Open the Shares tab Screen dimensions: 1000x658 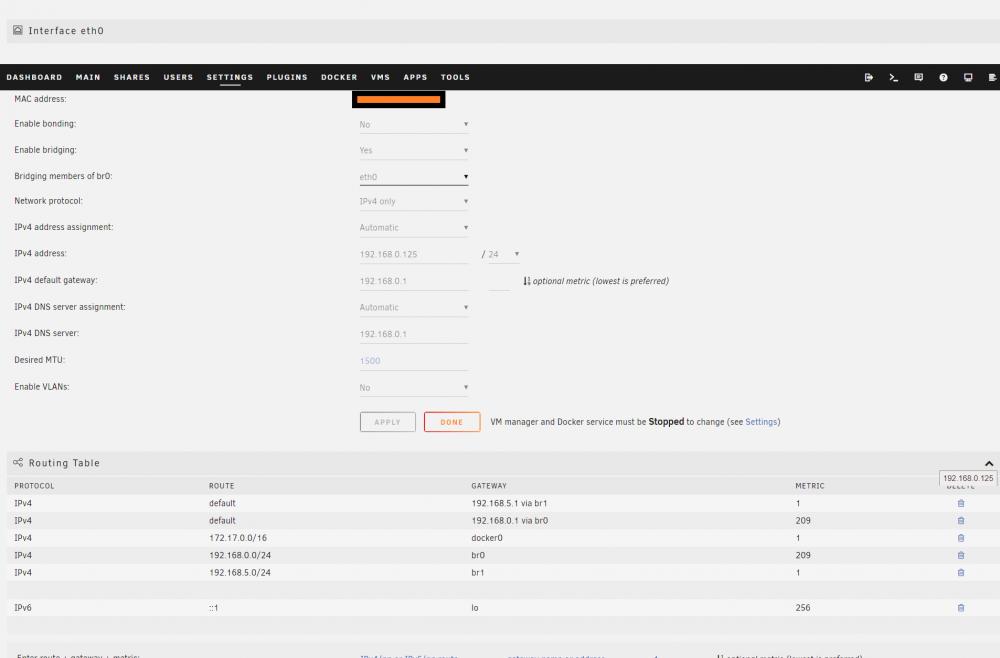[x=132, y=77]
